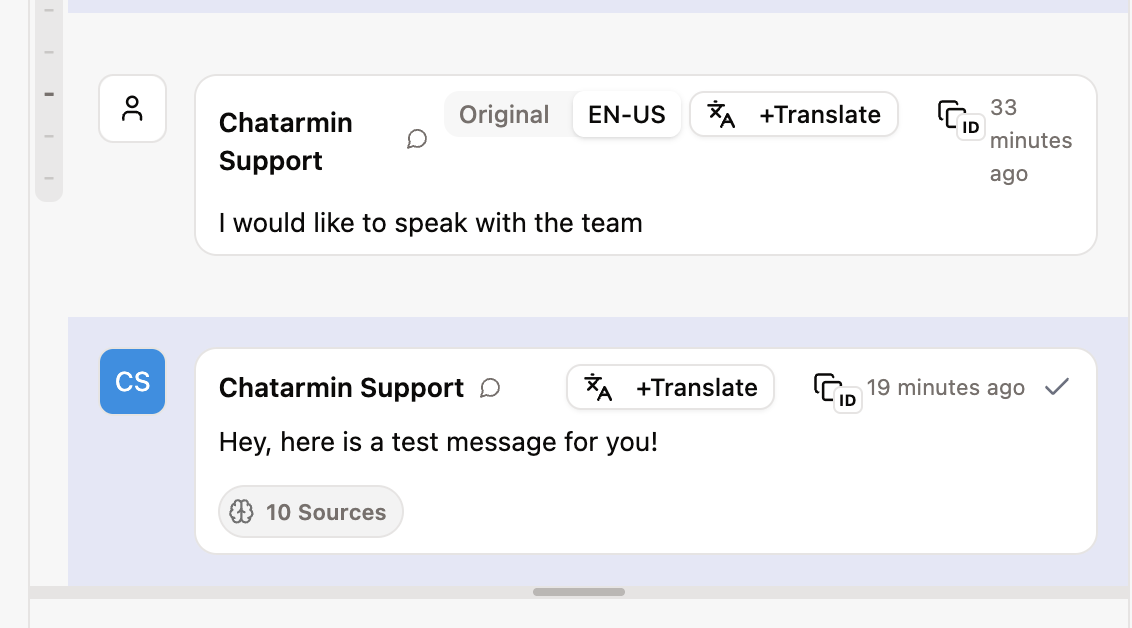Click the checkmark delivery status icon
Image resolution: width=1132 pixels, height=628 pixels.
(1056, 387)
